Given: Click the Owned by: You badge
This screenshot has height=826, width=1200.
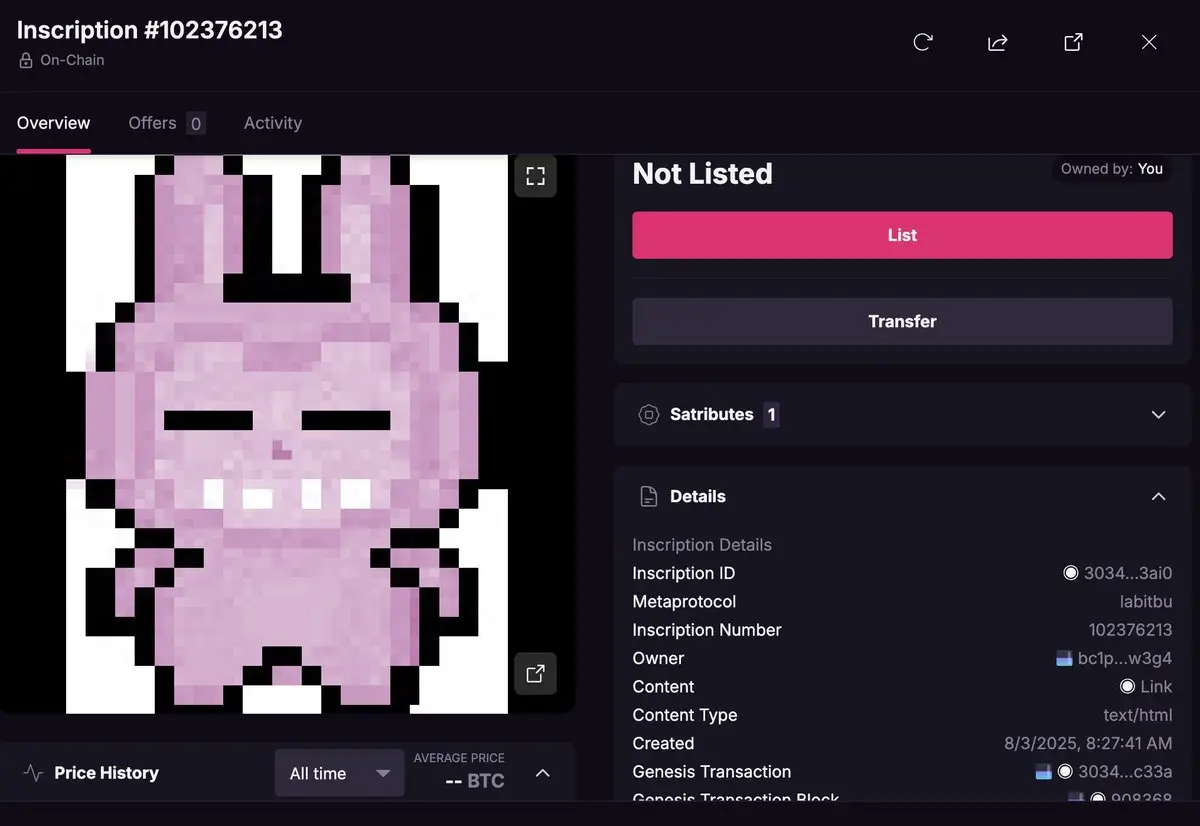Looking at the screenshot, I should 1112,168.
